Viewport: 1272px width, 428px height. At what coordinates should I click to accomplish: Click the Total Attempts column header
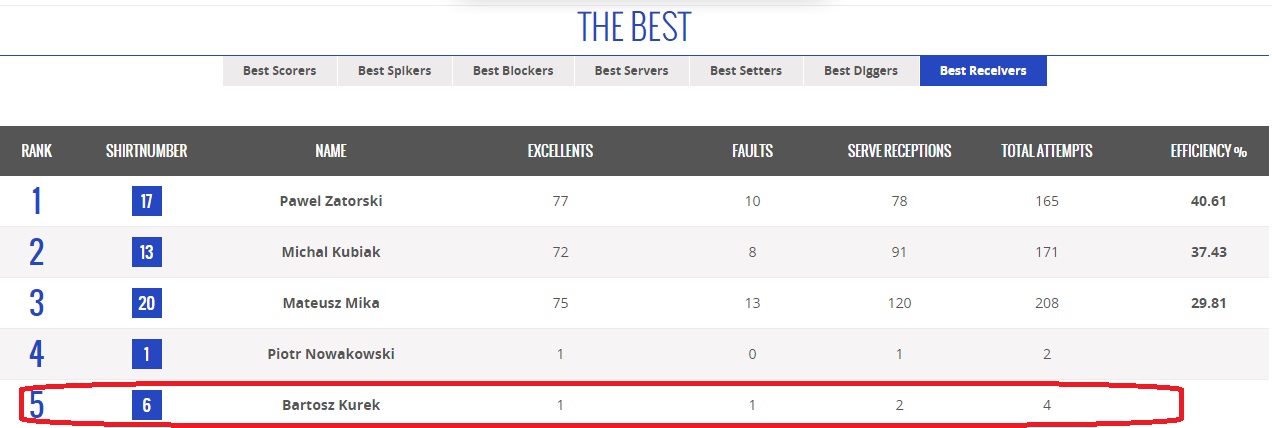point(1046,152)
